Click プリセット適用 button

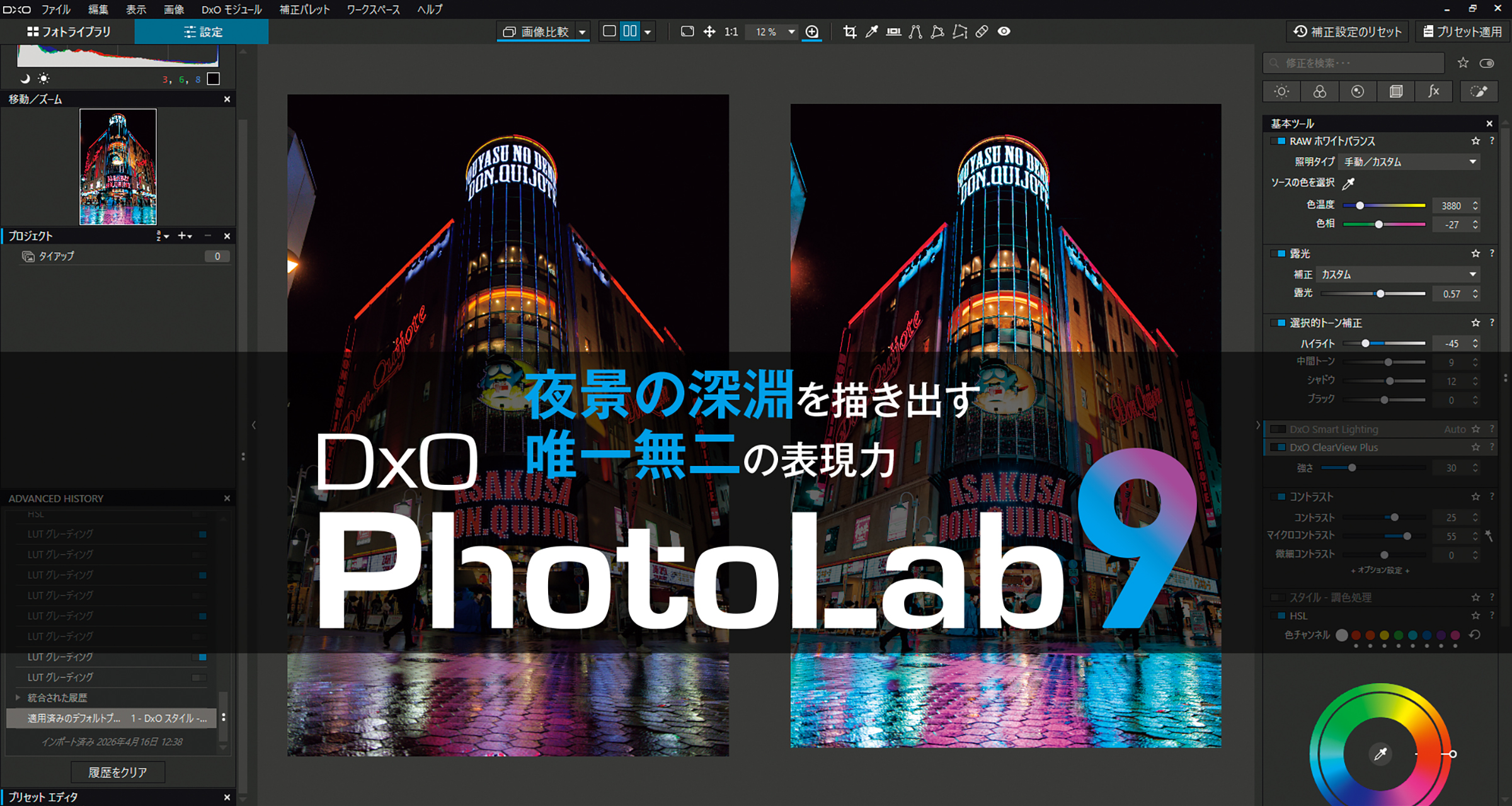click(1463, 31)
